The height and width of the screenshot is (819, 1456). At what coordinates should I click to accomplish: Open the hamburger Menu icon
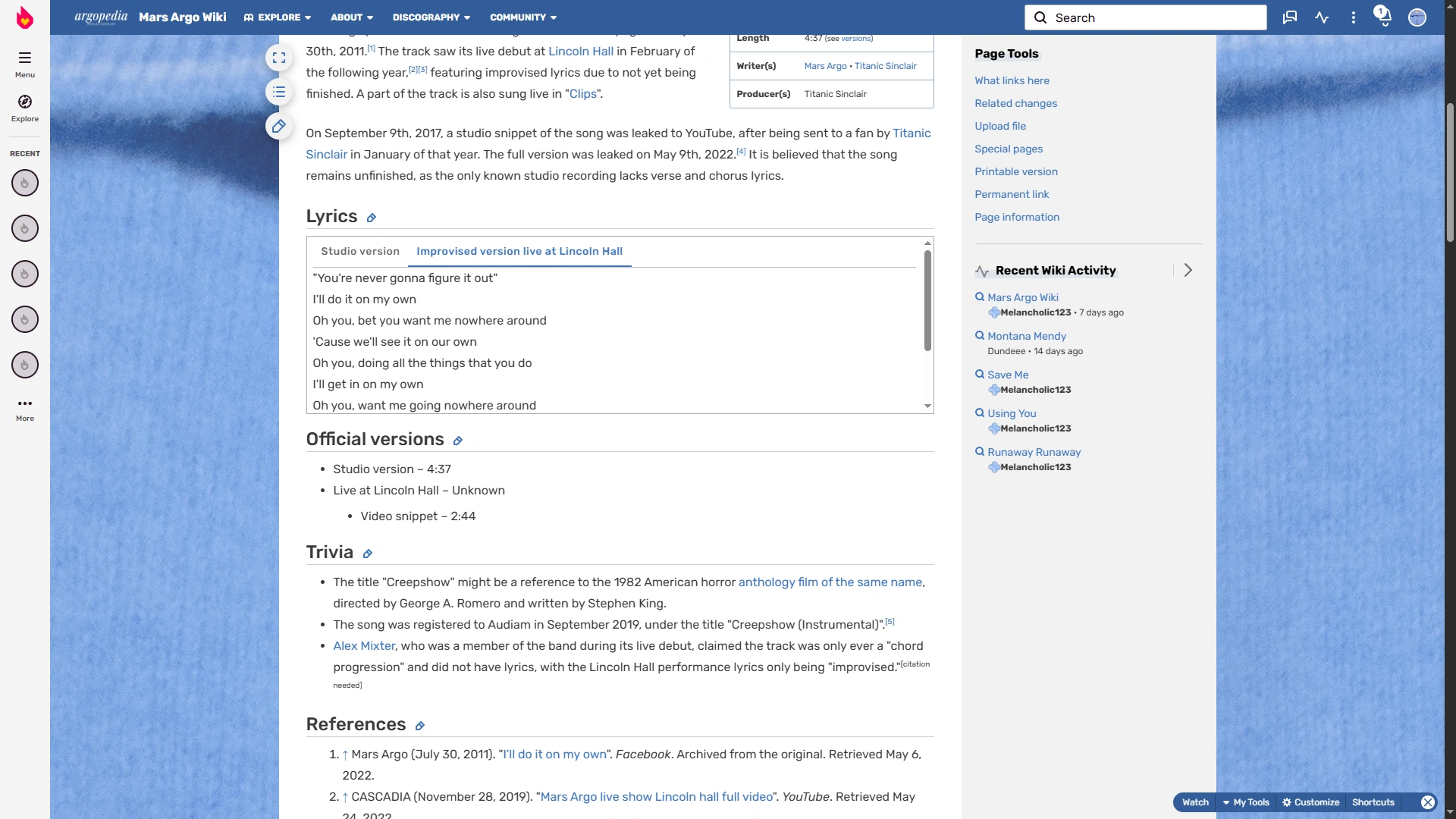(x=25, y=58)
